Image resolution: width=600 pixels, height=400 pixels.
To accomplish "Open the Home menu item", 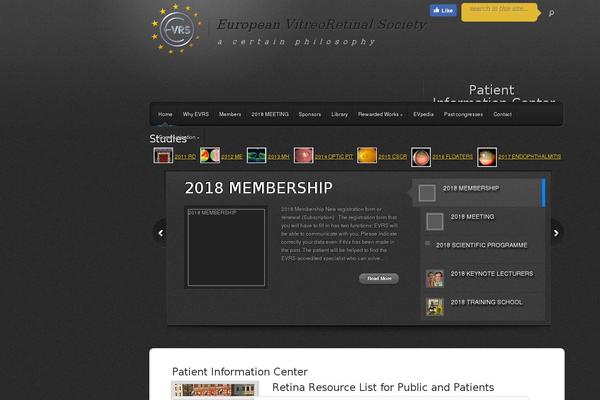I will (x=165, y=114).
